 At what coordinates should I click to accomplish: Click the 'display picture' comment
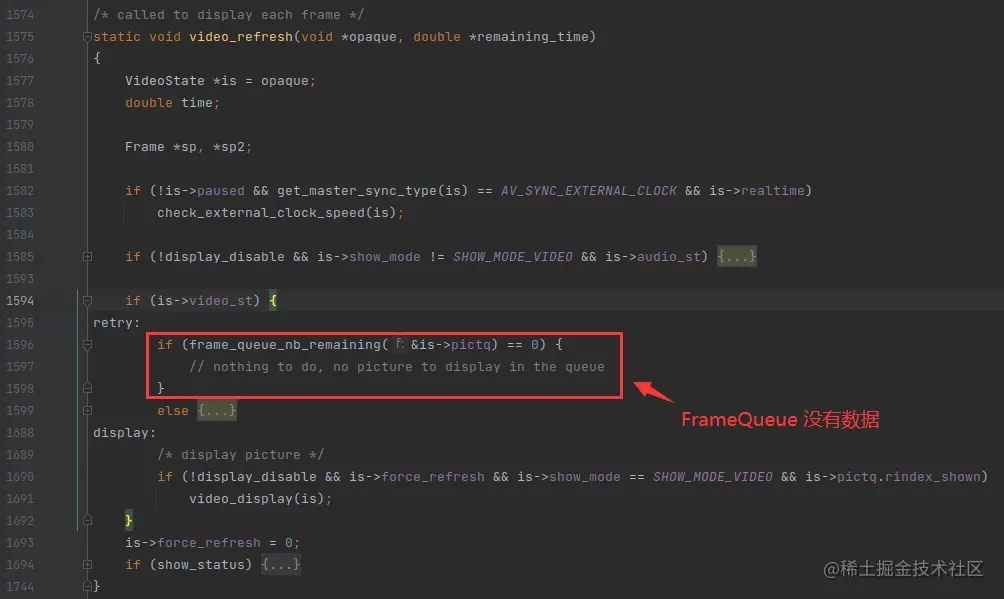coord(241,455)
